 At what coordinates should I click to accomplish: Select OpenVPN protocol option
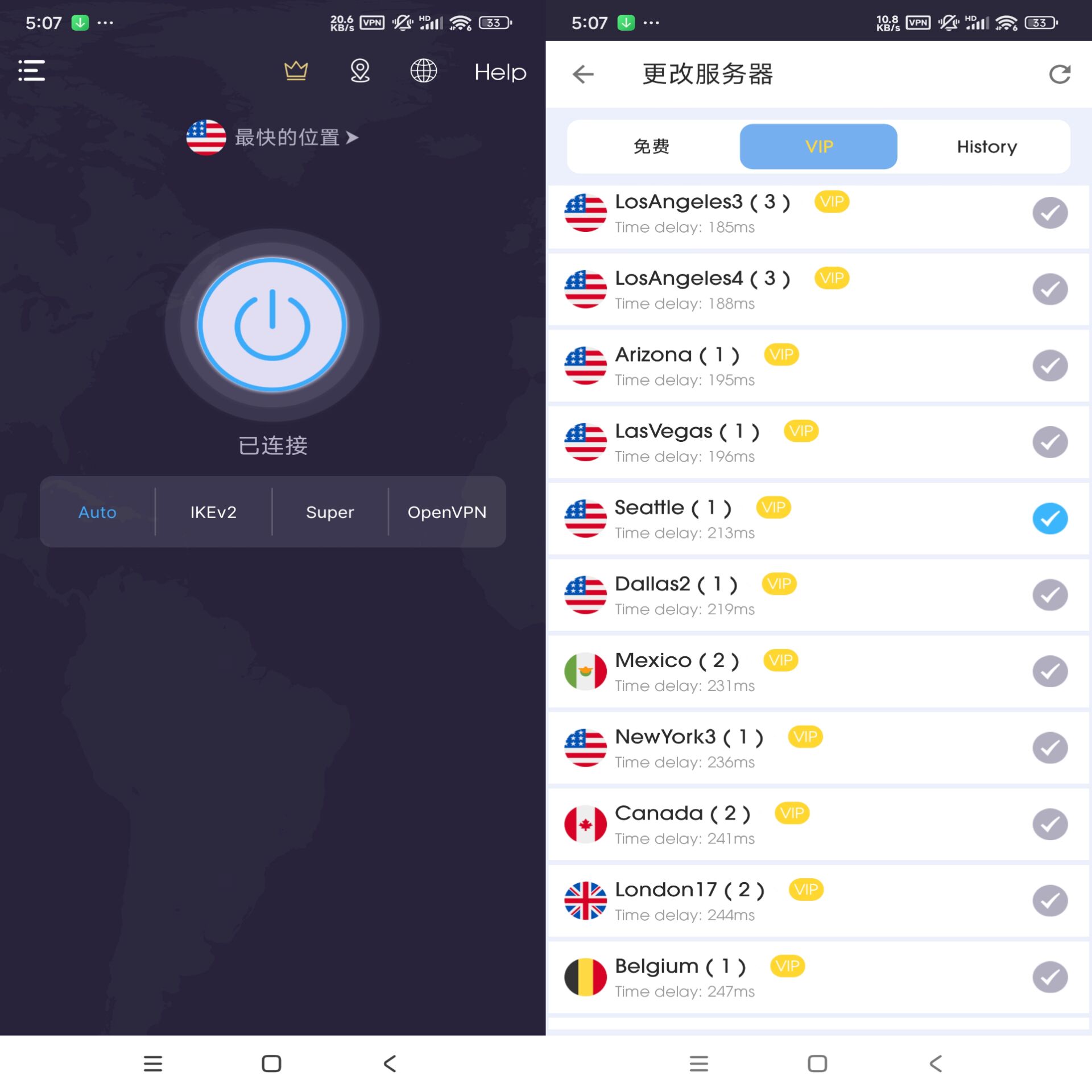point(447,512)
